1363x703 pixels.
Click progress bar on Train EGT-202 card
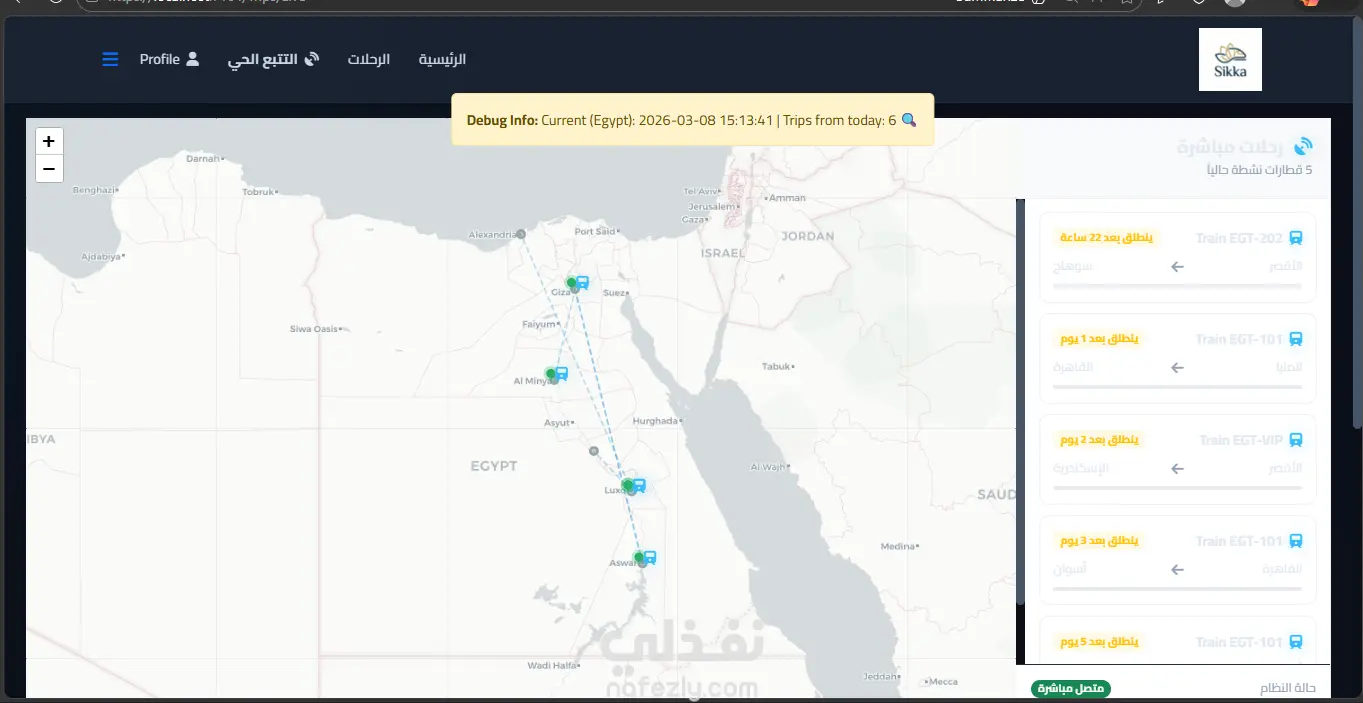[1178, 286]
